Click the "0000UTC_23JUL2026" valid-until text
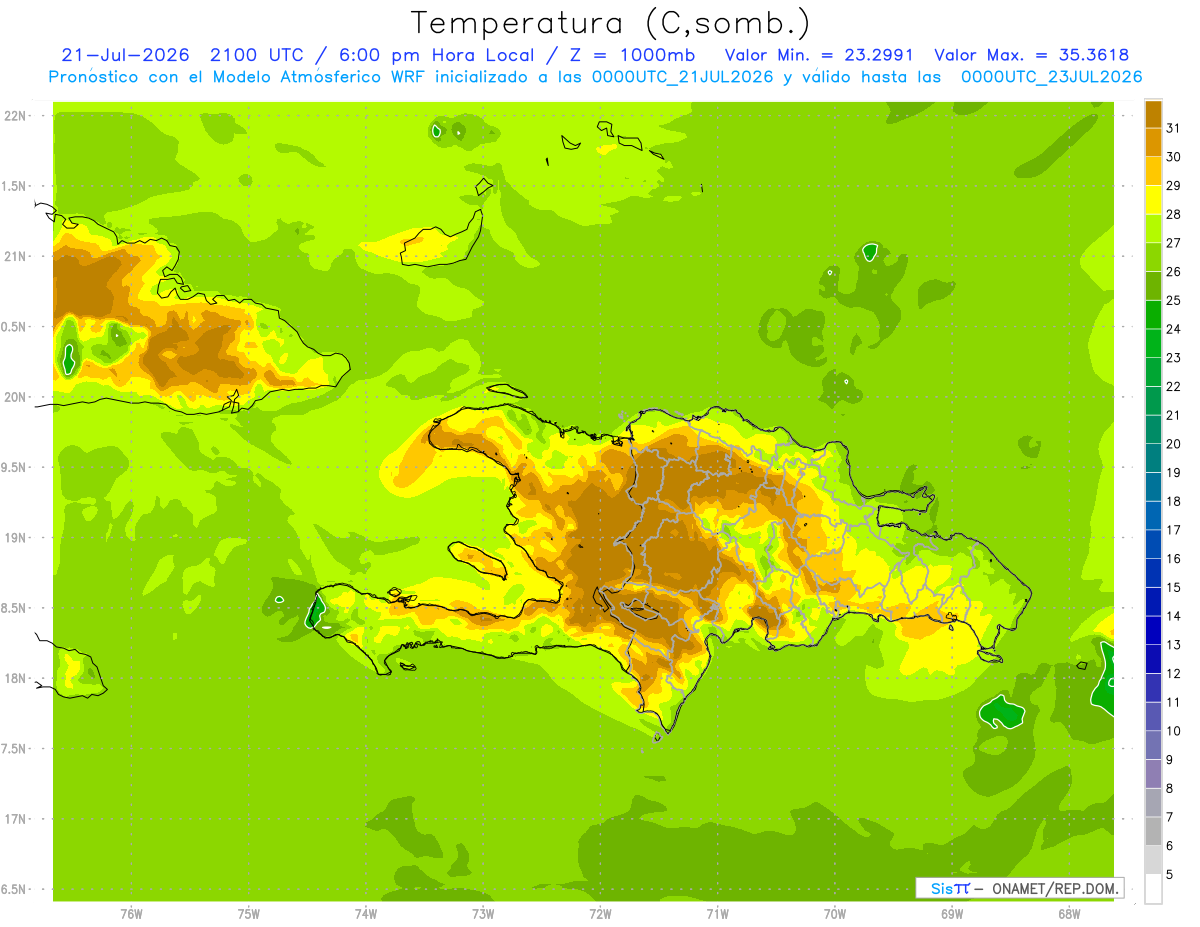The image size is (1200, 927). 1051,77
